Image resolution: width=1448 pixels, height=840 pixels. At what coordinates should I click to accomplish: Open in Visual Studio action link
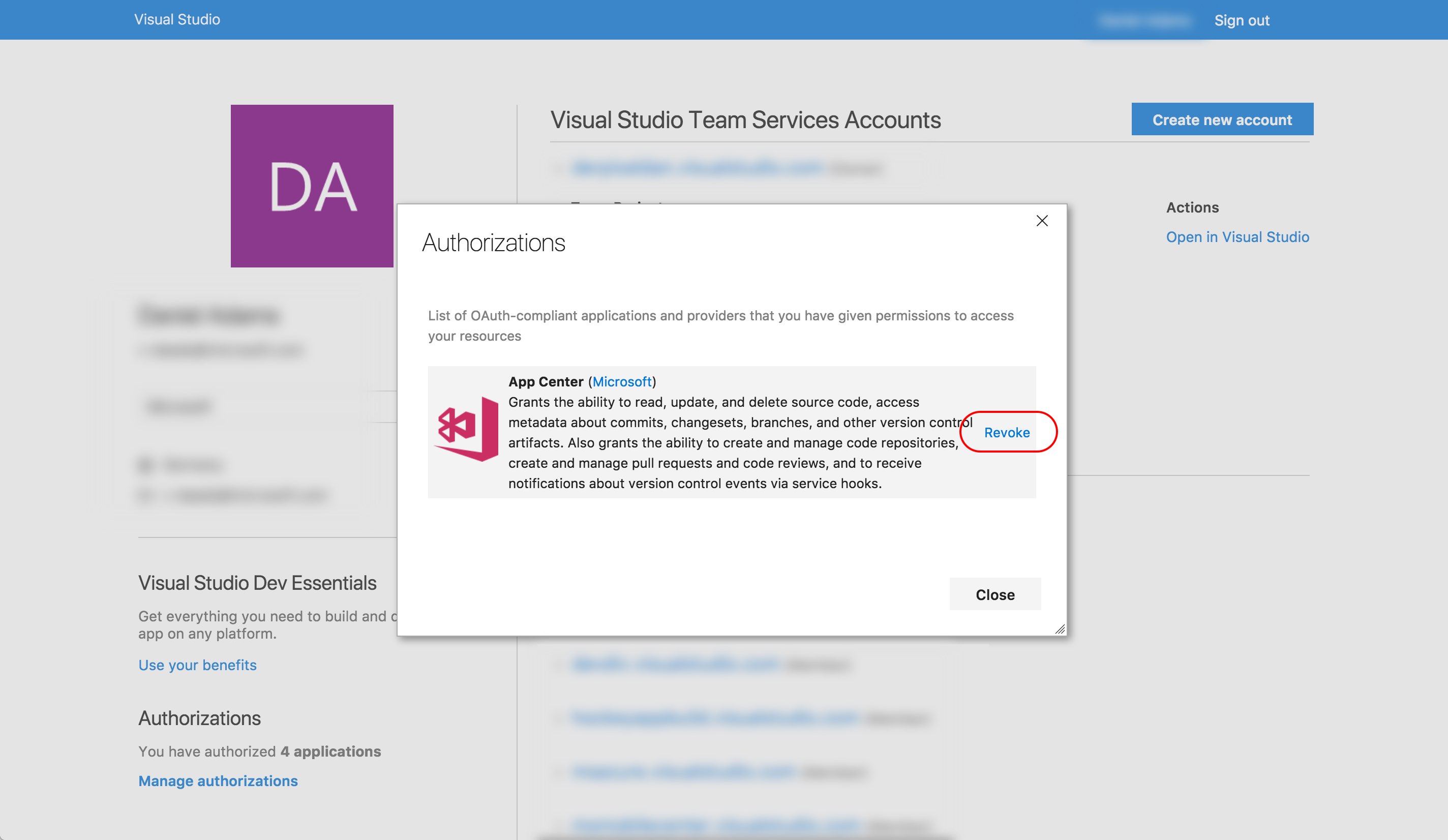tap(1237, 236)
